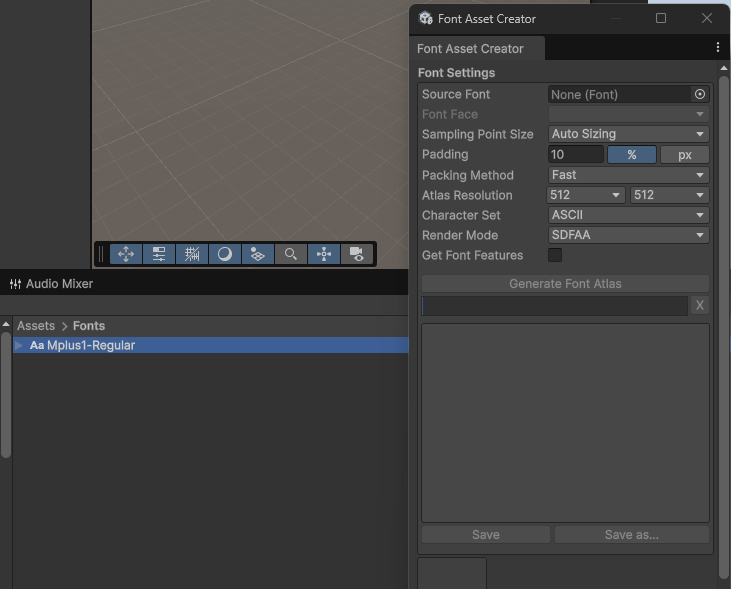Click the Padding value input field
Viewport: 731px width, 589px height.
pos(575,155)
